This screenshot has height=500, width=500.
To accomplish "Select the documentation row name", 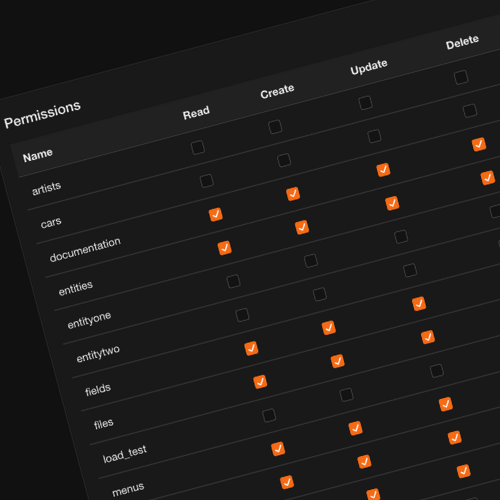I will 85,249.
